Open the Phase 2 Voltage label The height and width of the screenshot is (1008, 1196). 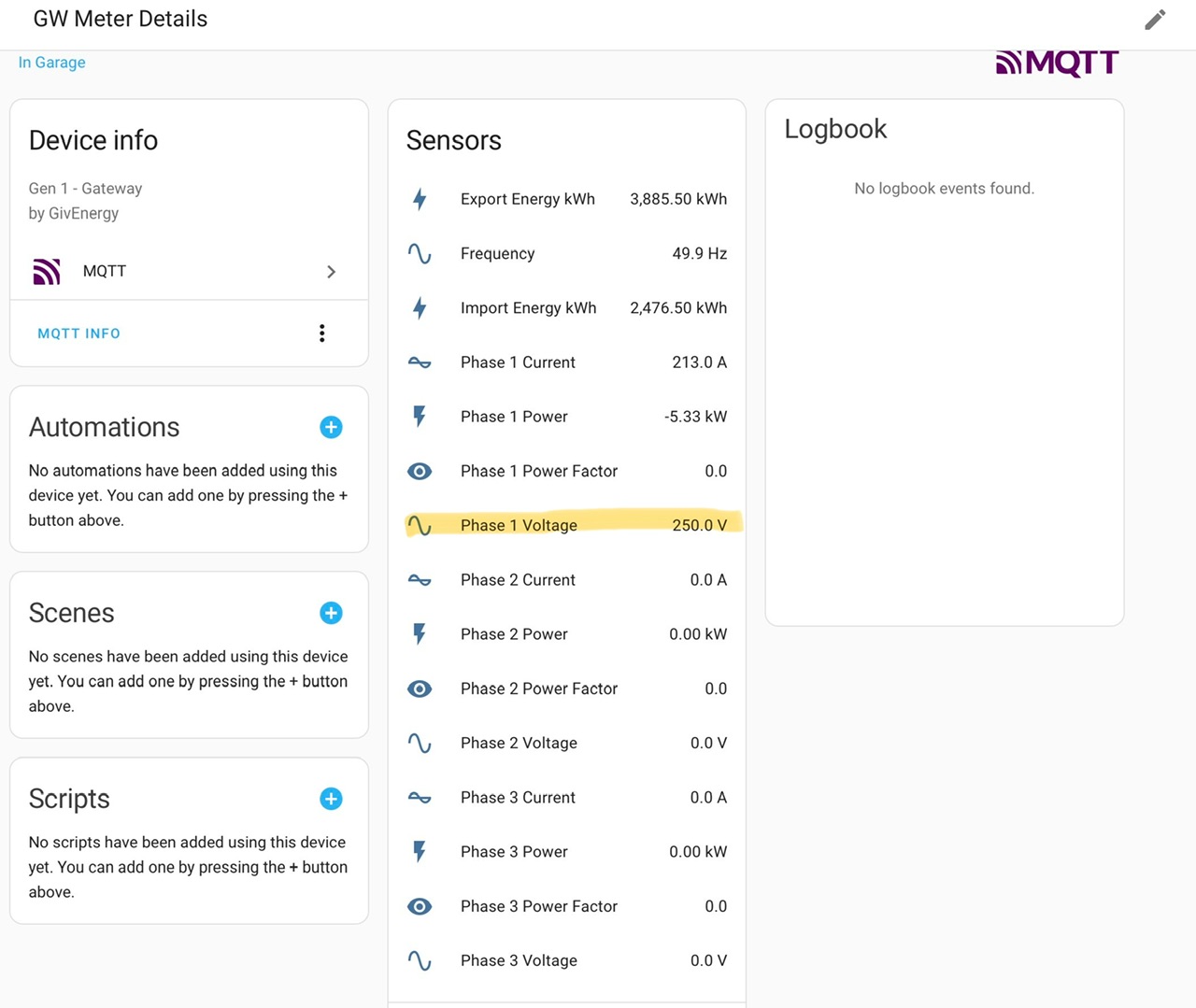point(519,743)
